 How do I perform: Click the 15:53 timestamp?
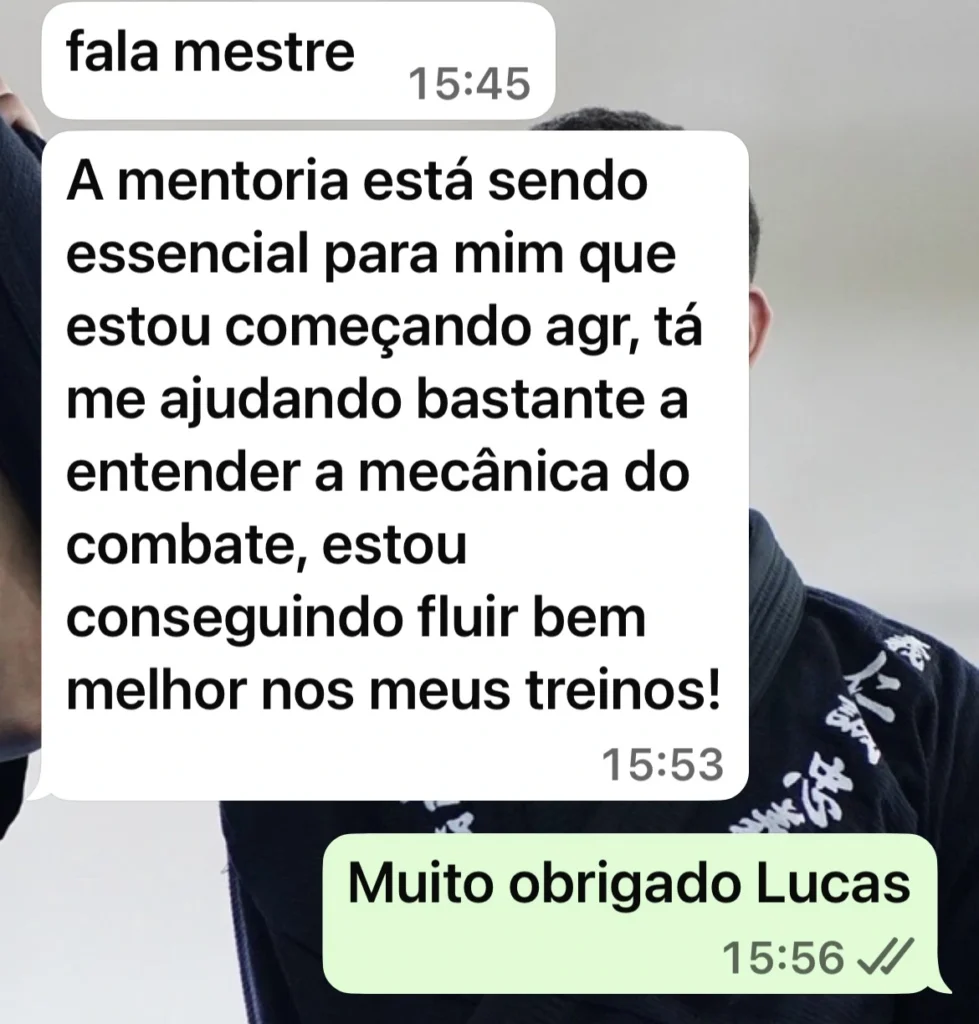click(662, 763)
